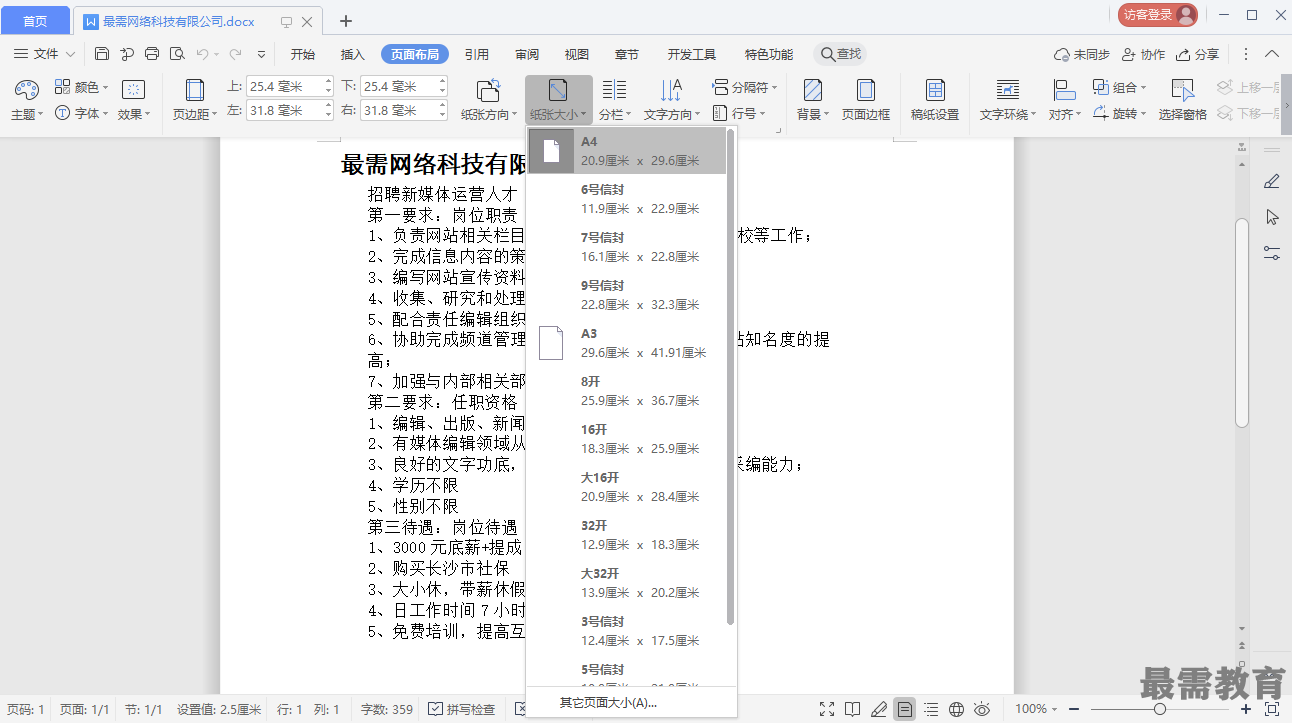Open 页边距 margins icon
This screenshot has width=1292, height=723.
tap(195, 90)
